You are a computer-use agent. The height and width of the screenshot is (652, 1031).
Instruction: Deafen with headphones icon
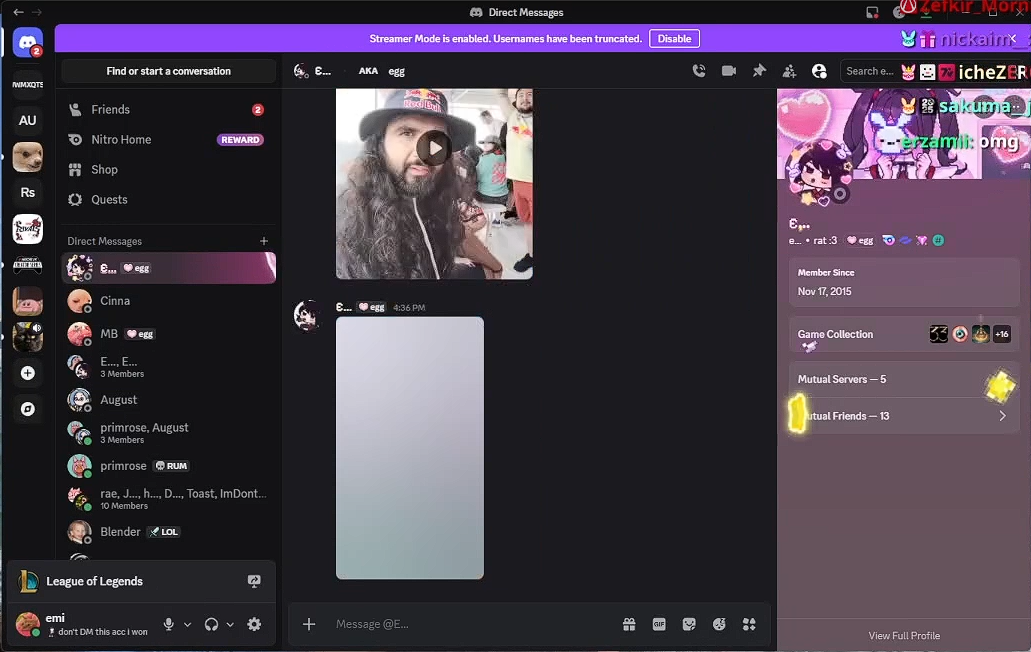point(211,624)
